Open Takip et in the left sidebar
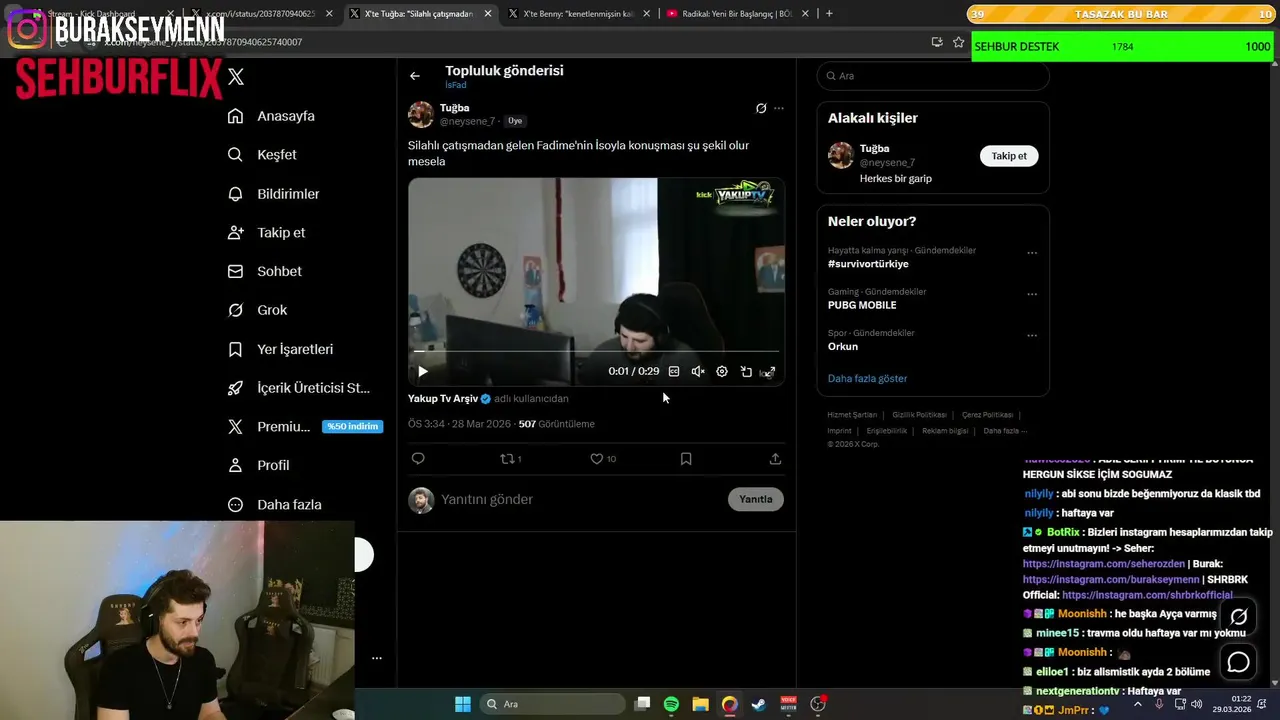This screenshot has width=1280, height=720. point(266,232)
